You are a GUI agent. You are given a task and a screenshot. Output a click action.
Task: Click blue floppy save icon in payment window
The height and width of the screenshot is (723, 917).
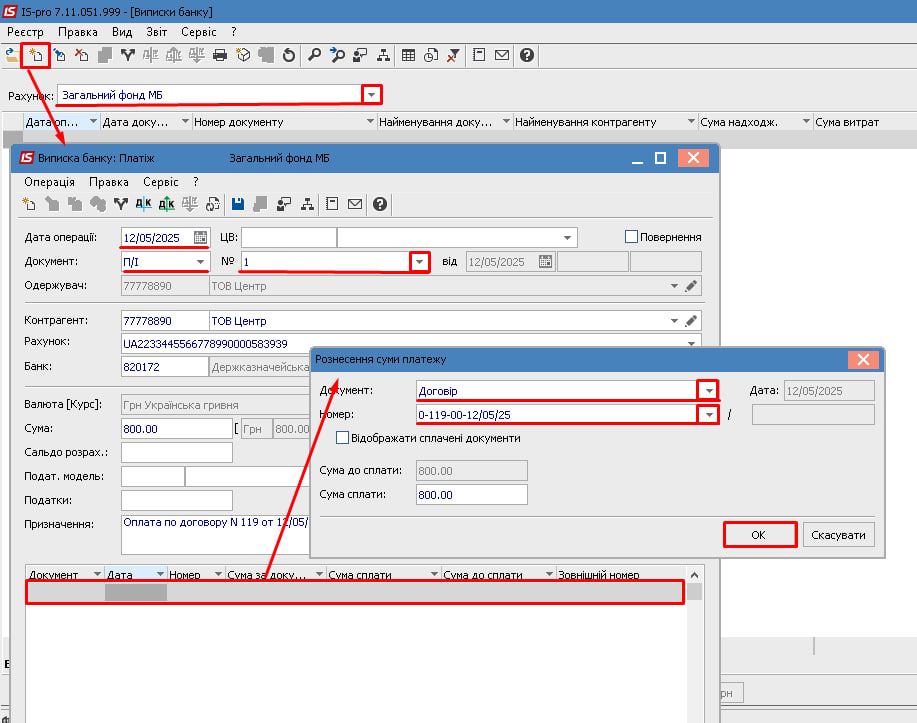click(x=237, y=204)
